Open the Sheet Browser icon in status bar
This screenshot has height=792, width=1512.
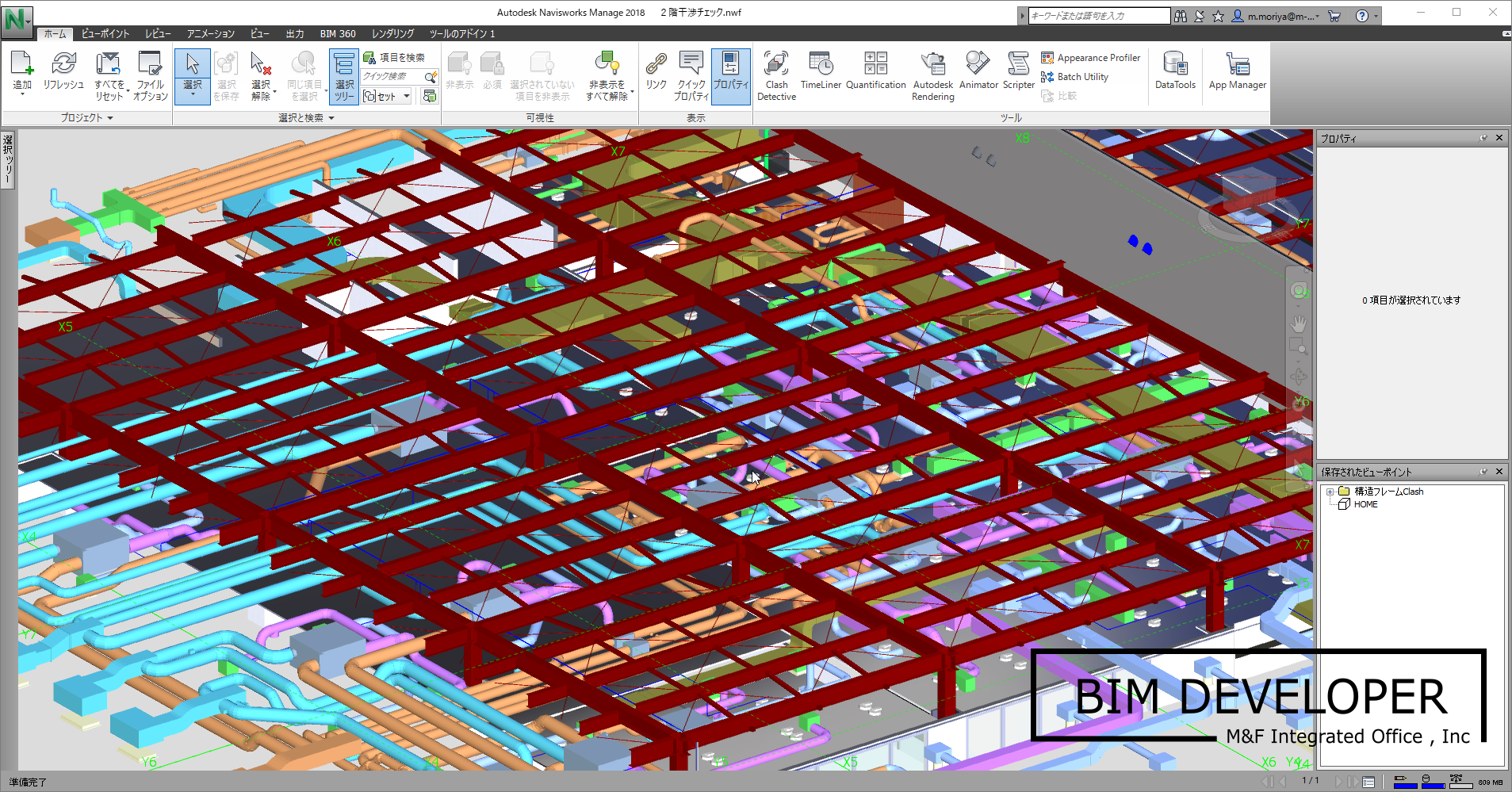[x=1368, y=782]
